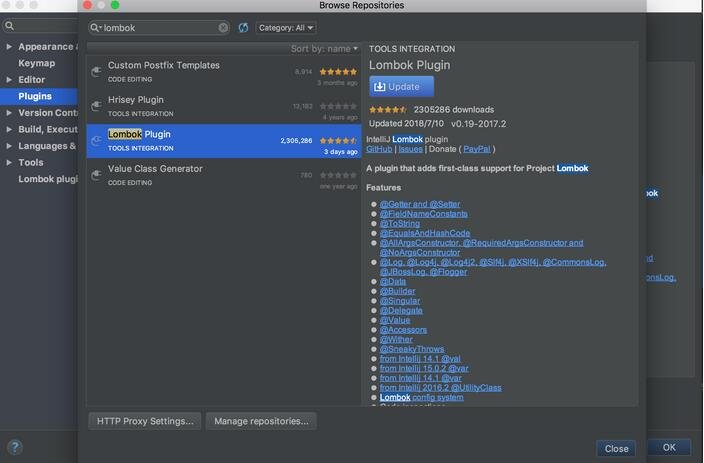This screenshot has height=463, width=704.
Task: Select Keymap in the settings sidebar
Action: tap(37, 63)
